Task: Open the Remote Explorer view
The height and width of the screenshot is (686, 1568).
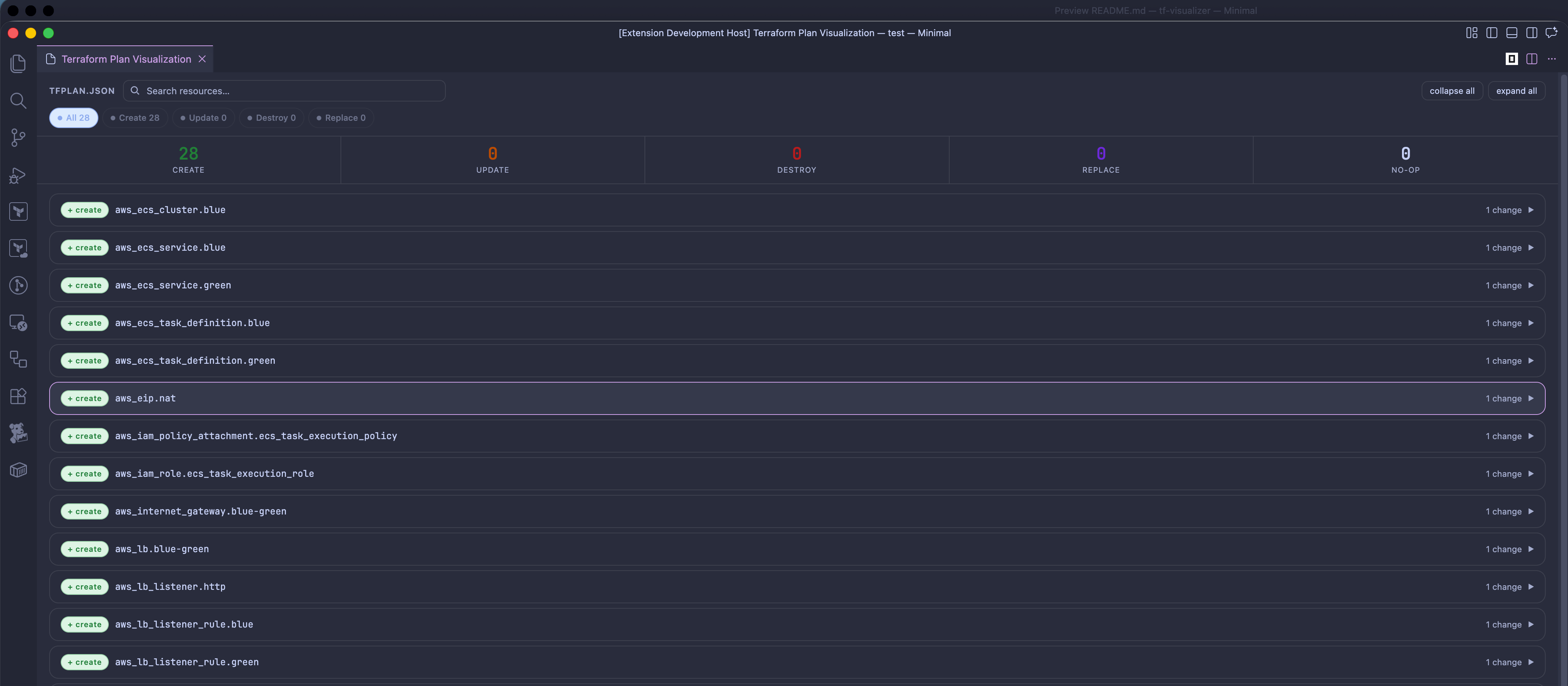Action: coord(18,322)
